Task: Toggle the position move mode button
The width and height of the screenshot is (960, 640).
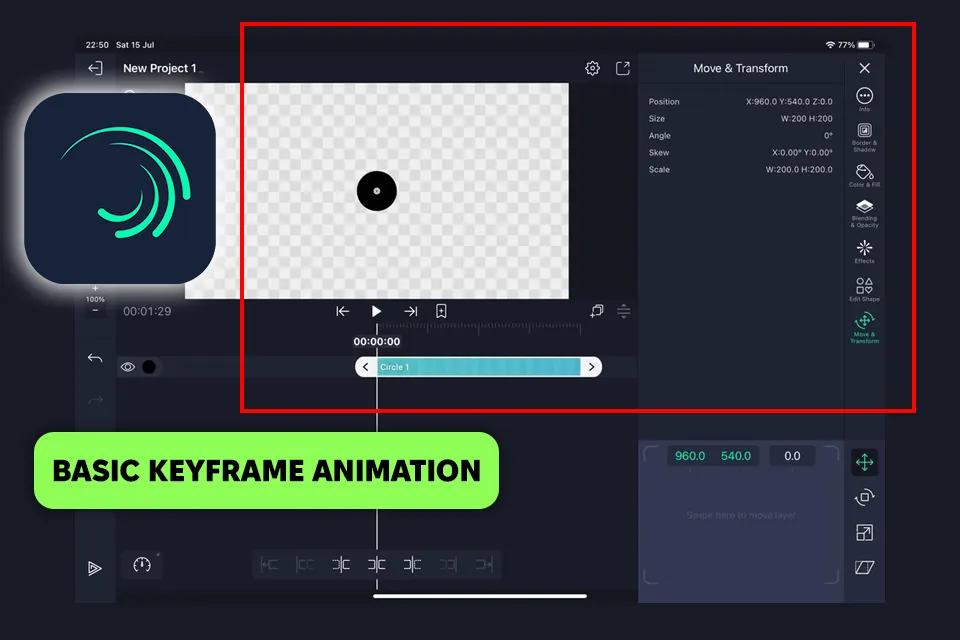Action: (x=865, y=461)
